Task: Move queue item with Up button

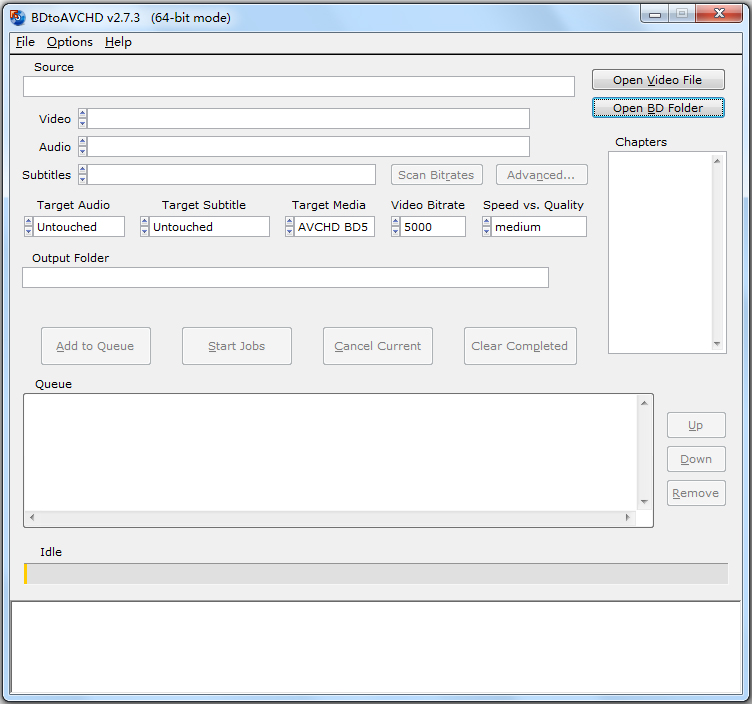Action: [x=696, y=425]
